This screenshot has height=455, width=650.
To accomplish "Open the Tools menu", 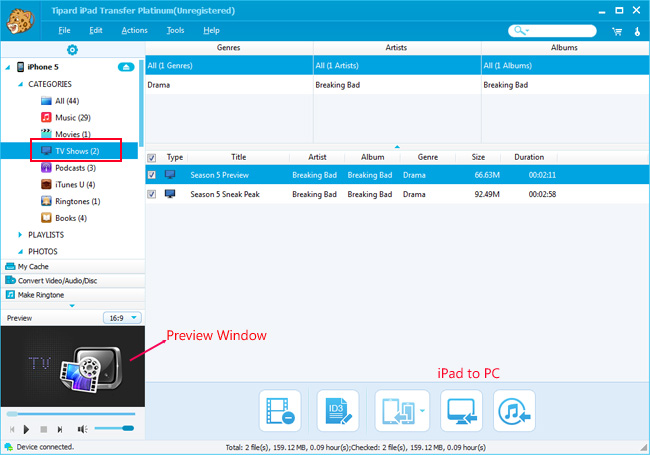I will pyautogui.click(x=175, y=30).
